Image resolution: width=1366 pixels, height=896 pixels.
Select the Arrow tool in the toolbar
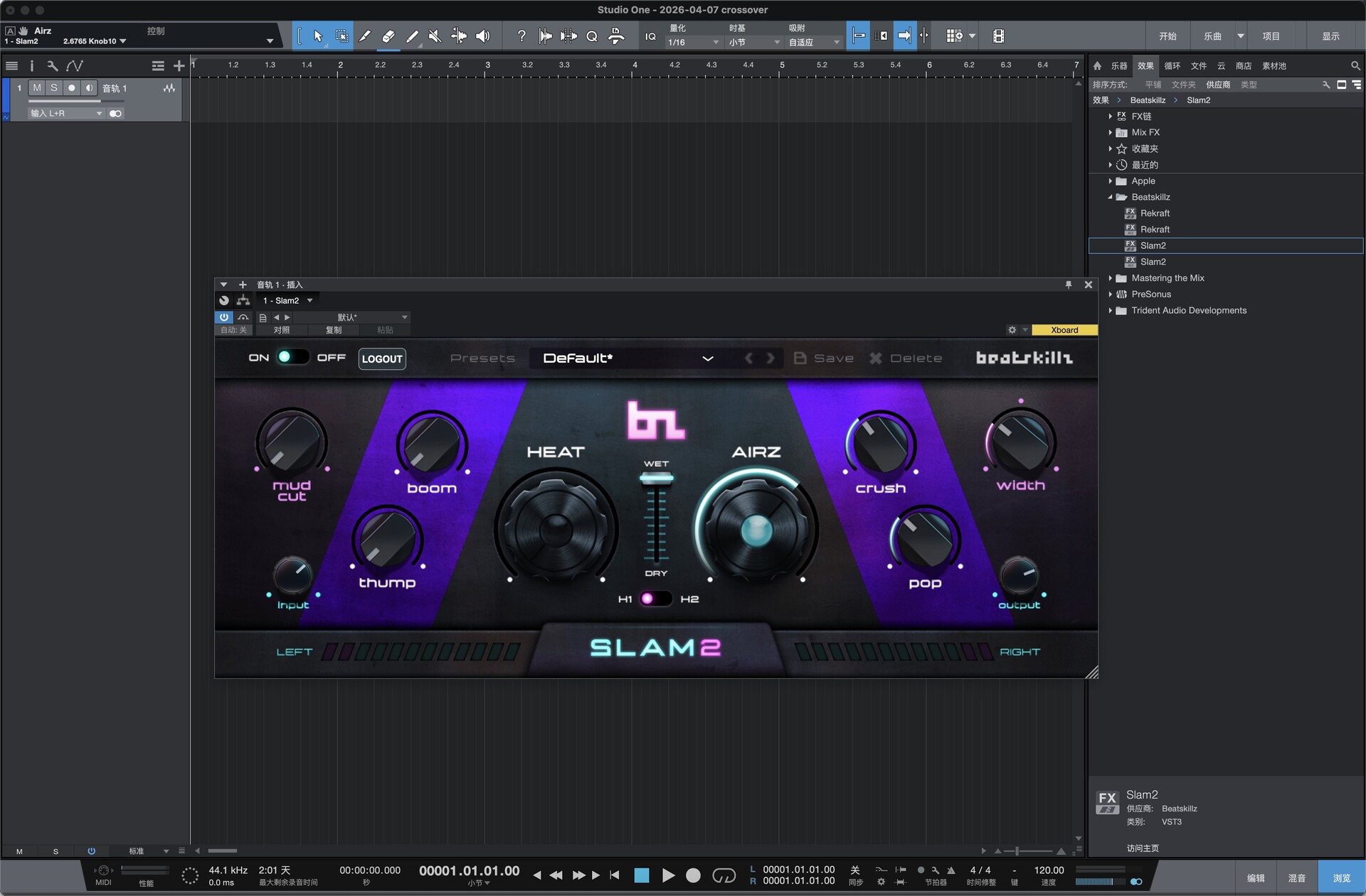click(x=318, y=36)
